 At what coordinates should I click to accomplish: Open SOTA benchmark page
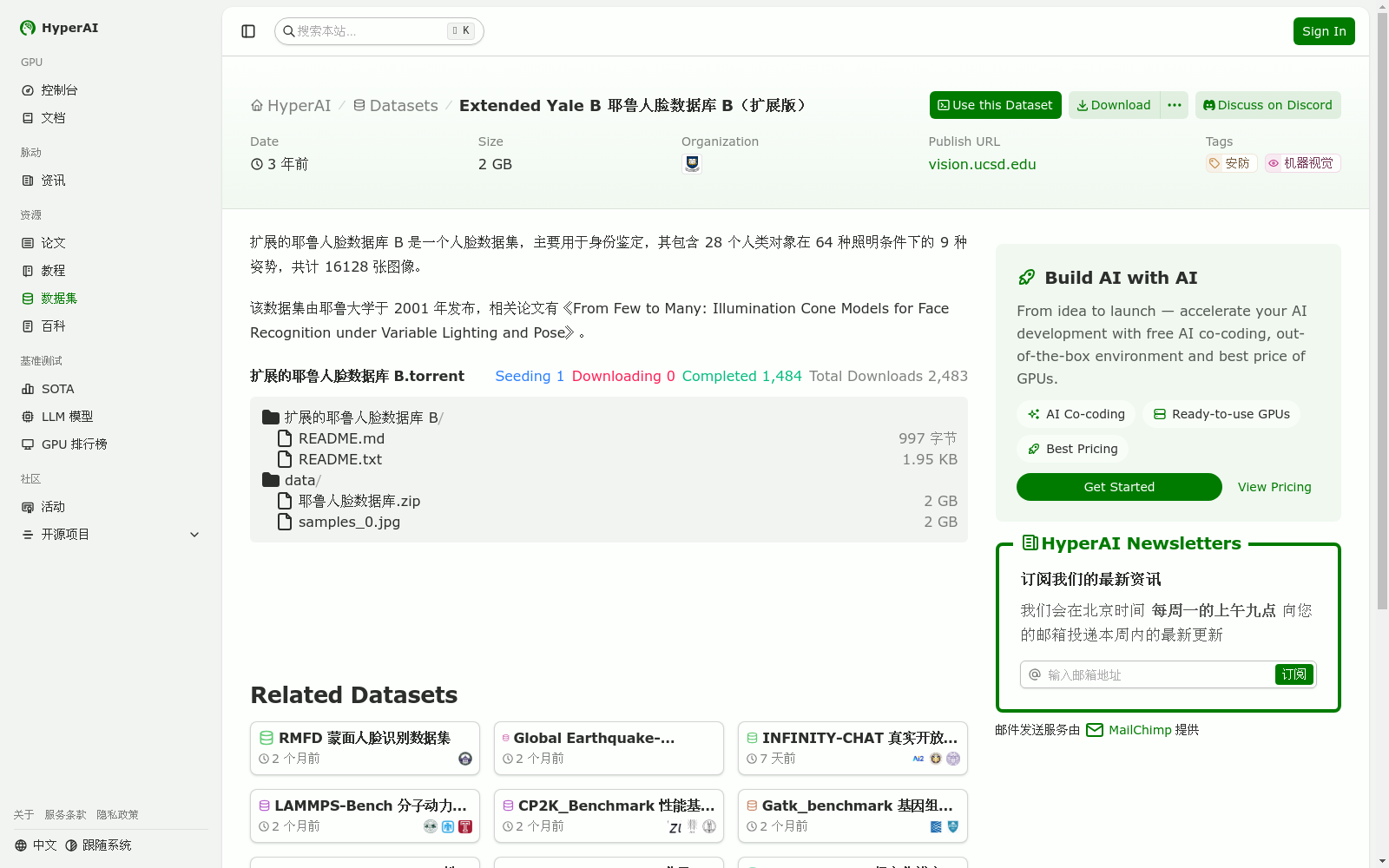point(111,389)
